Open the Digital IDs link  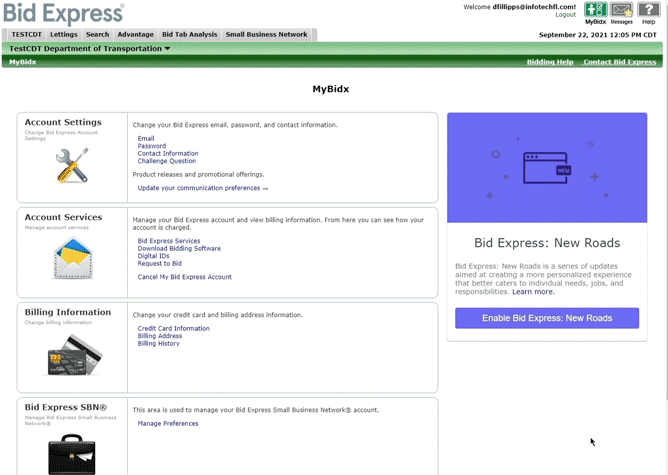tap(153, 256)
